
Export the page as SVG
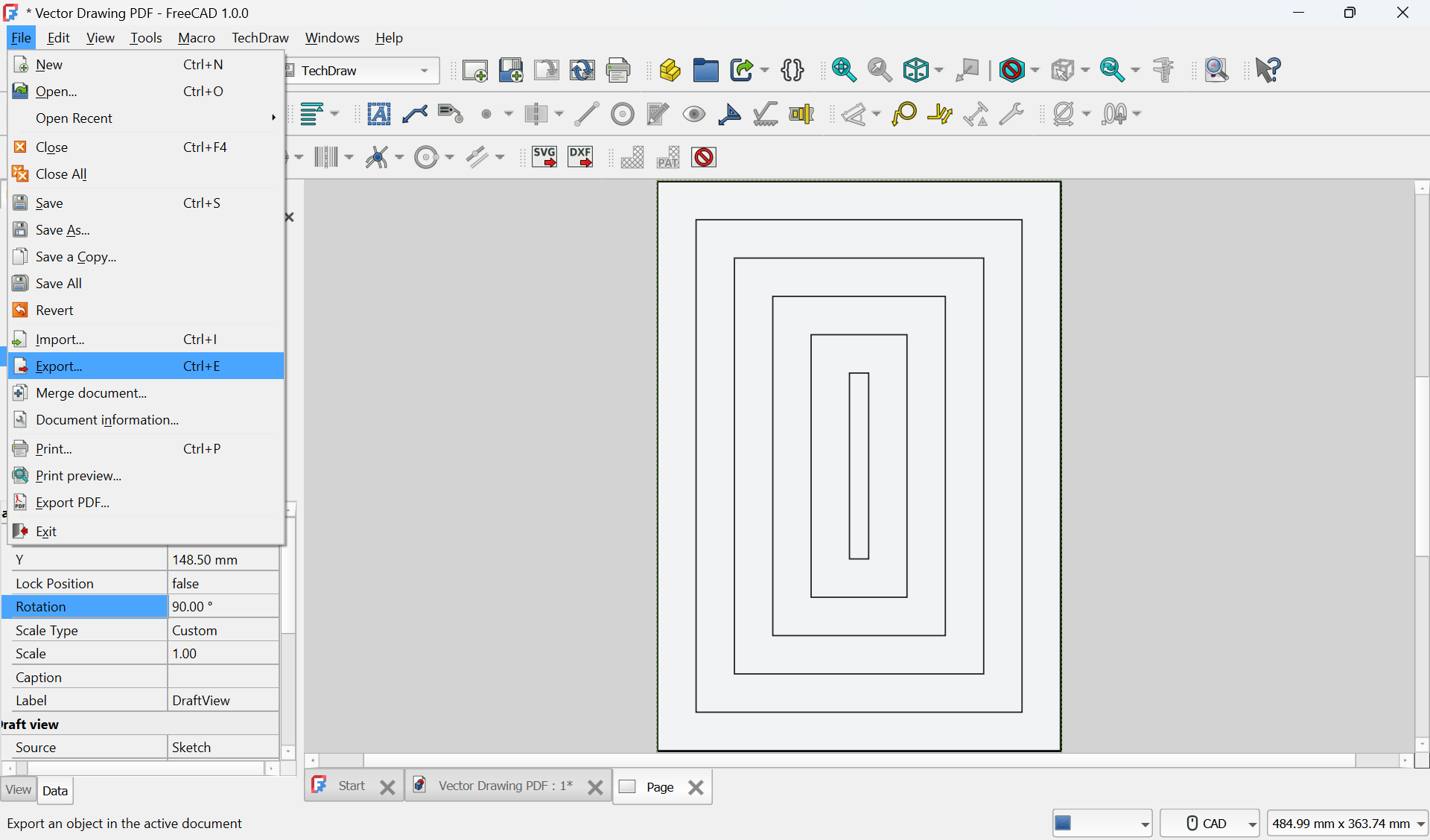[544, 157]
